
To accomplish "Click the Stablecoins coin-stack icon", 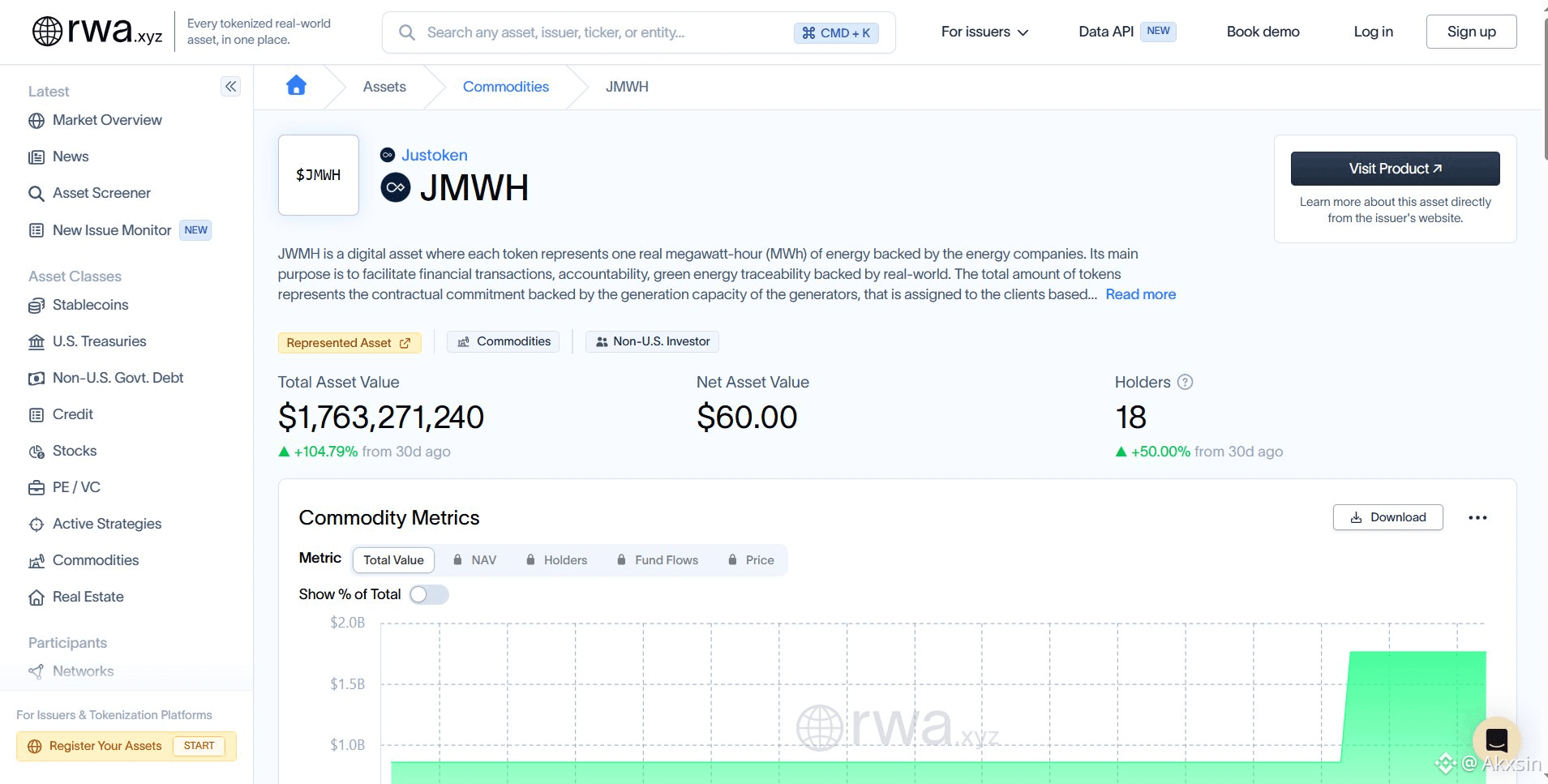I will coord(36,306).
